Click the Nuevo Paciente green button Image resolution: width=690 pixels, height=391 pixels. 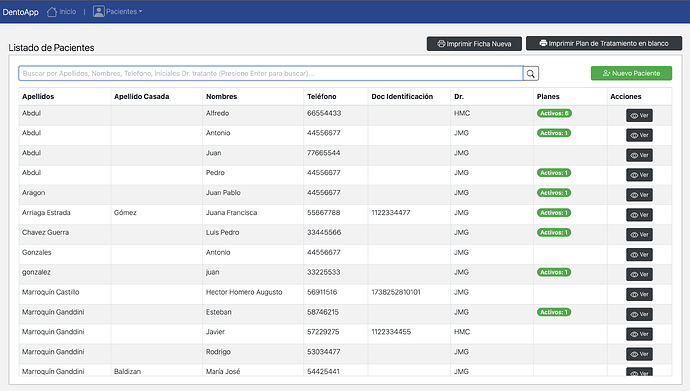[631, 73]
